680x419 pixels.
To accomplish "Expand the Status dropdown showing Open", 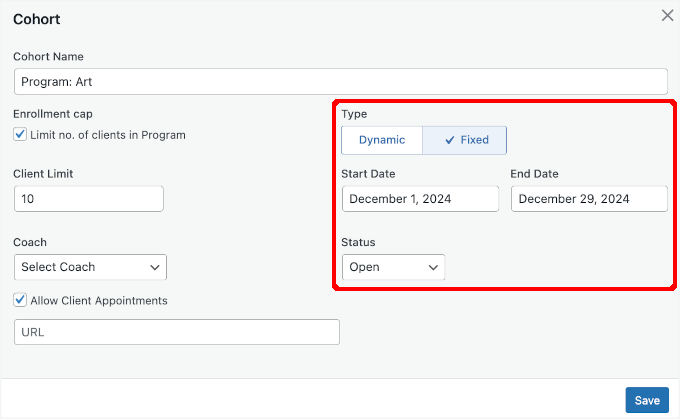I will 393,267.
